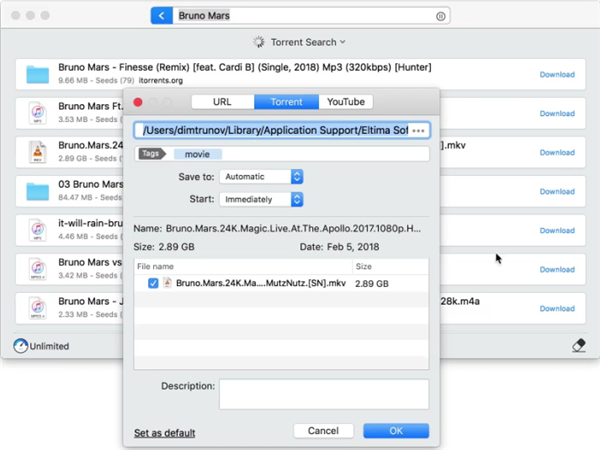
Task: Open the Torrent Search dropdown
Action: (x=308, y=42)
